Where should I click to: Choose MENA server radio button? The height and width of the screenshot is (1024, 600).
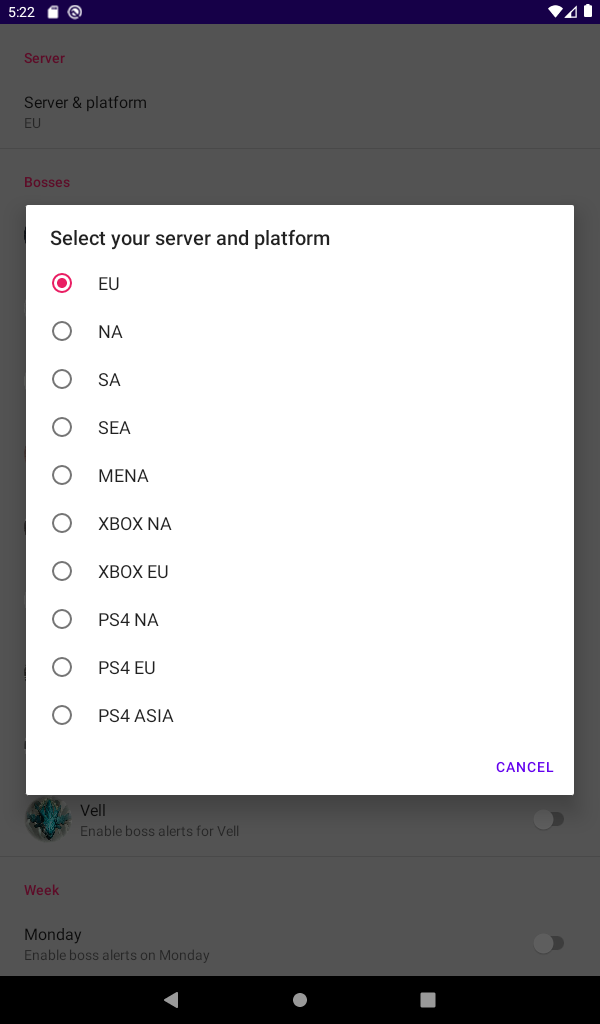(x=300, y=475)
